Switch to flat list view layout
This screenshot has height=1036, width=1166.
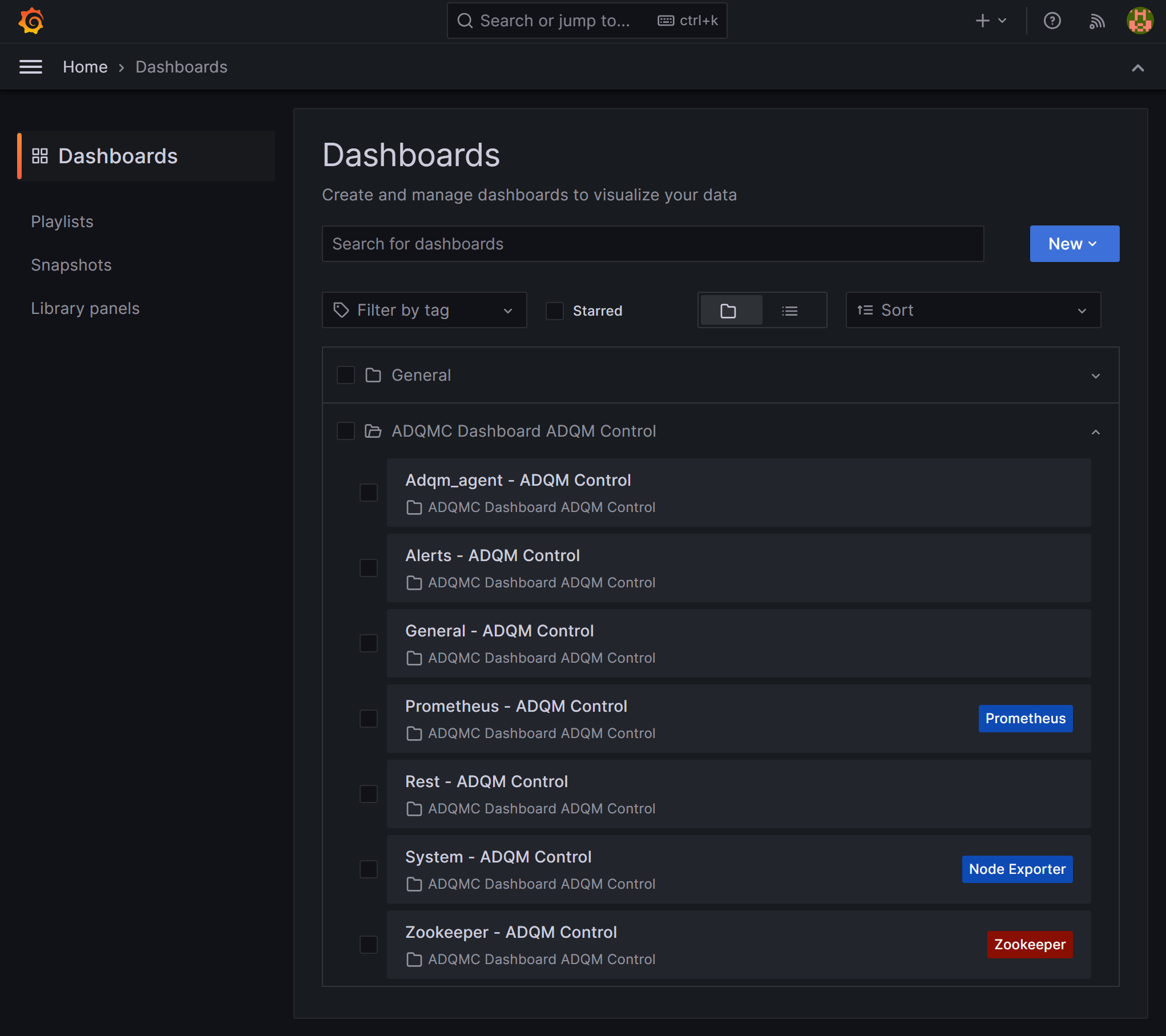click(x=789, y=310)
